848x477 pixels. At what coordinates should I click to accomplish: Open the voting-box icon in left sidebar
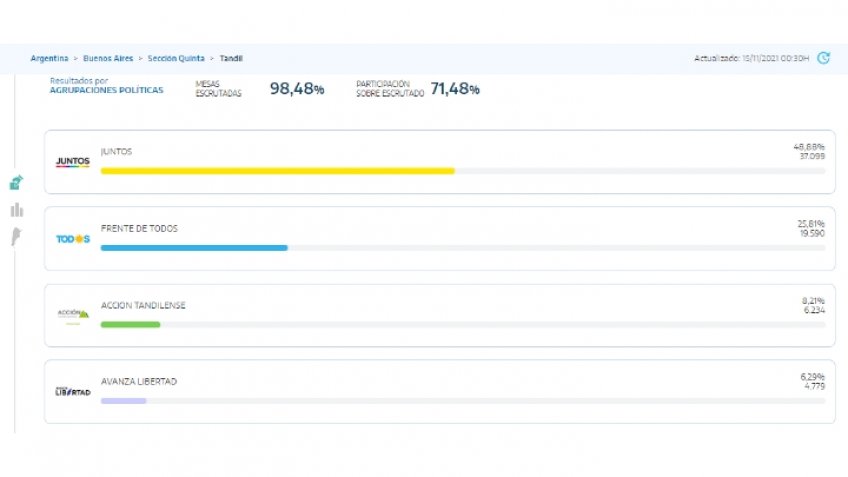16,182
